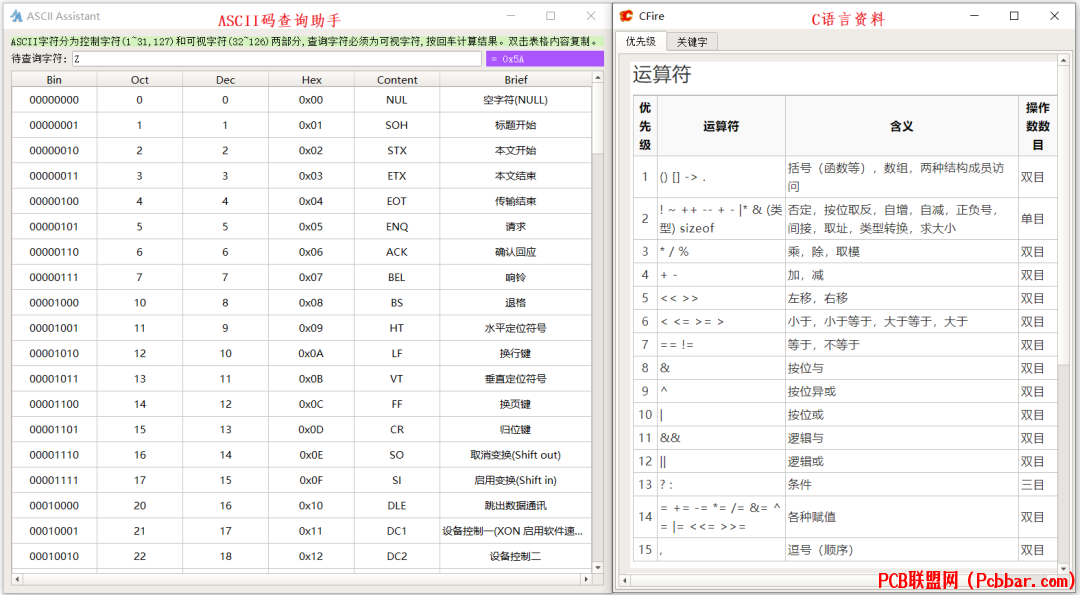Select the CR content cell

pos(397,429)
